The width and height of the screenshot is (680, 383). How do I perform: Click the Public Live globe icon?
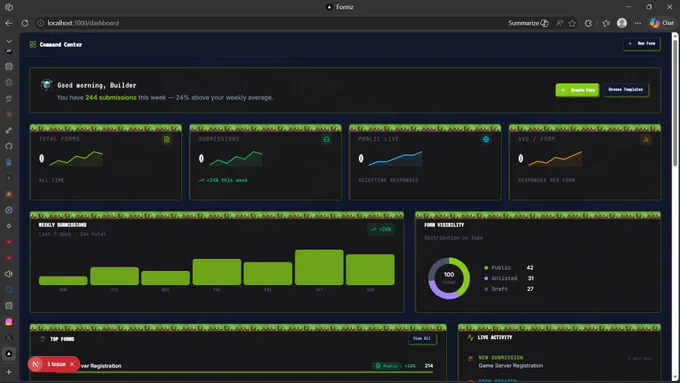click(486, 139)
